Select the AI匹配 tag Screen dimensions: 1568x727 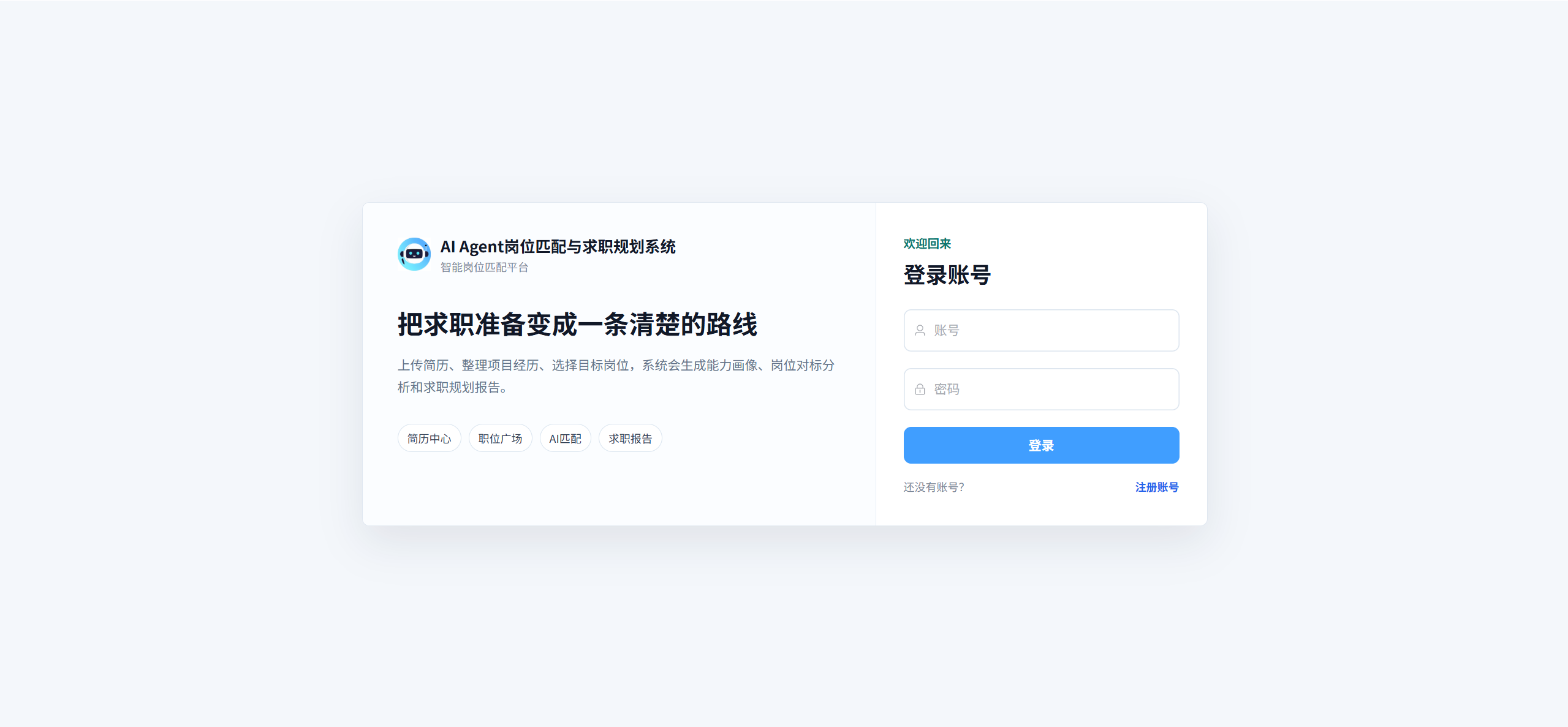tap(565, 439)
